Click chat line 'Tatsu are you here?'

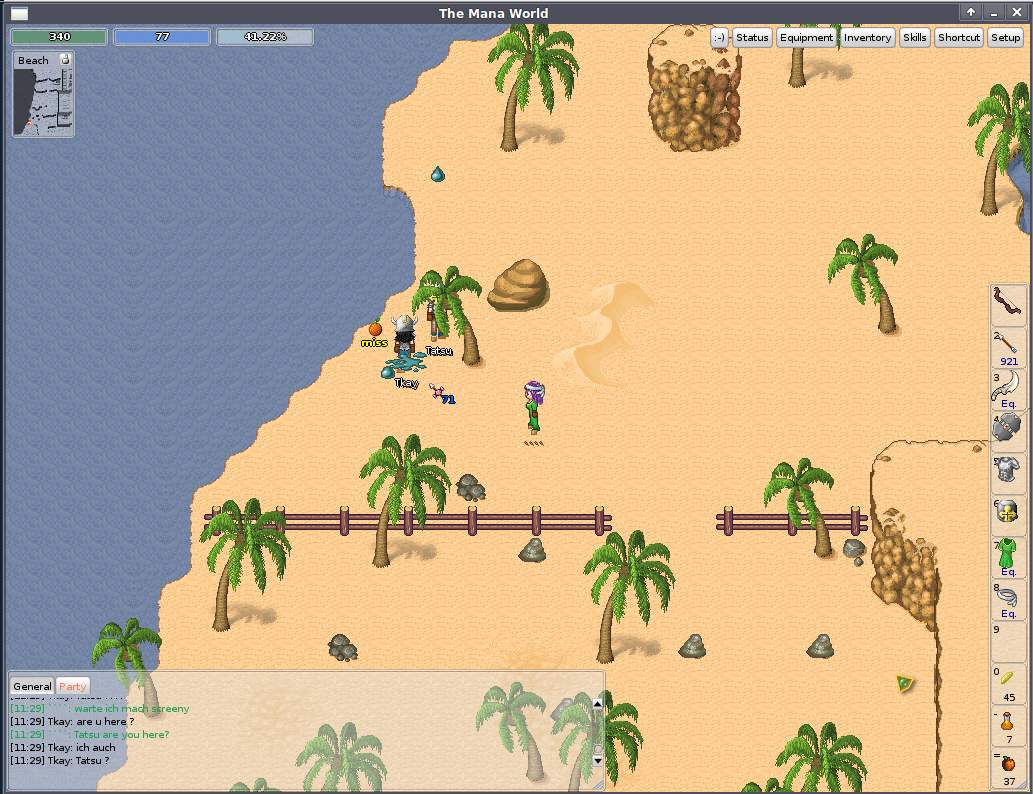[90, 734]
